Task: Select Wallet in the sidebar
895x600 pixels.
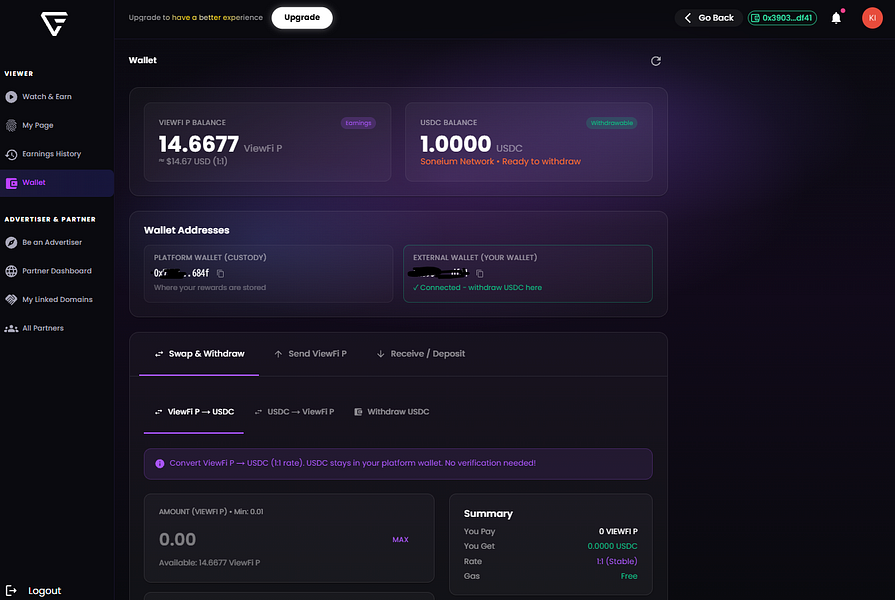Action: pyautogui.click(x=57, y=183)
